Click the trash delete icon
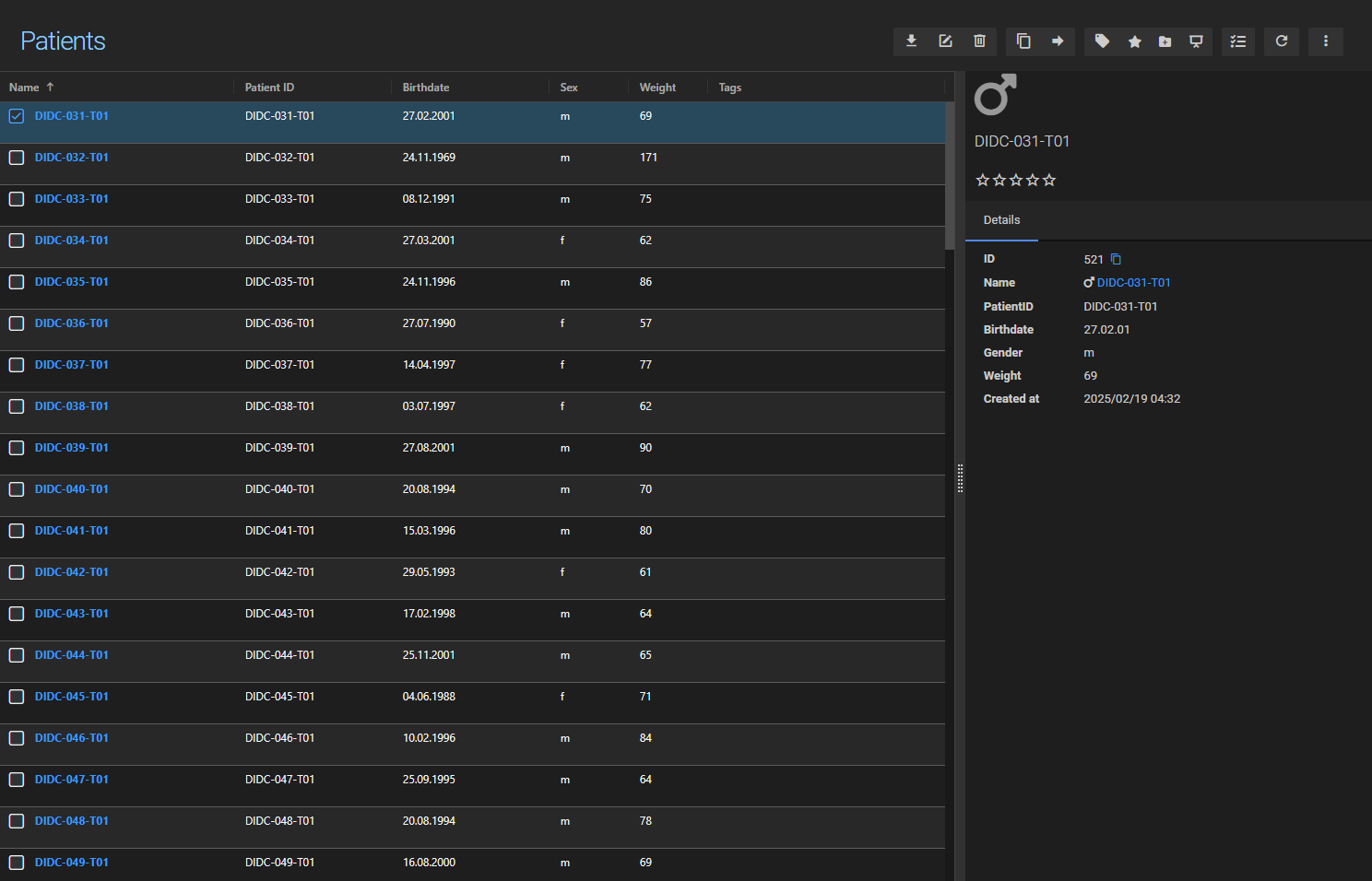Viewport: 1372px width, 881px height. point(979,41)
